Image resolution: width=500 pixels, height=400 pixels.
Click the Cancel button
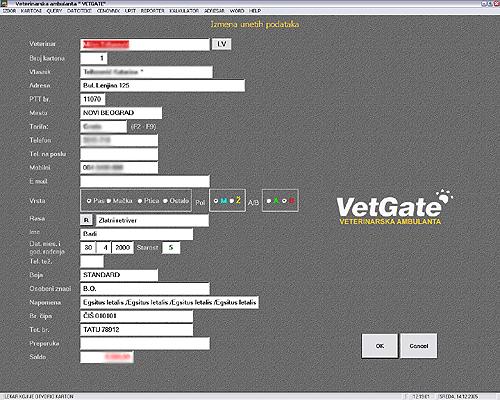(x=419, y=346)
